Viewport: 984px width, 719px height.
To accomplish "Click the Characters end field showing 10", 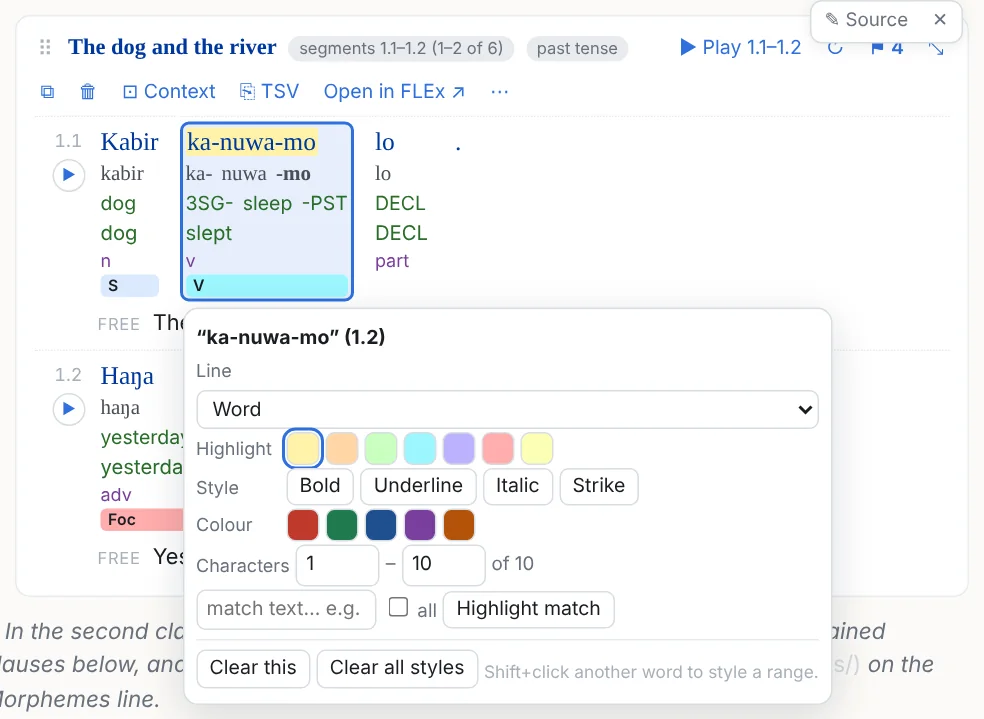I will 444,565.
